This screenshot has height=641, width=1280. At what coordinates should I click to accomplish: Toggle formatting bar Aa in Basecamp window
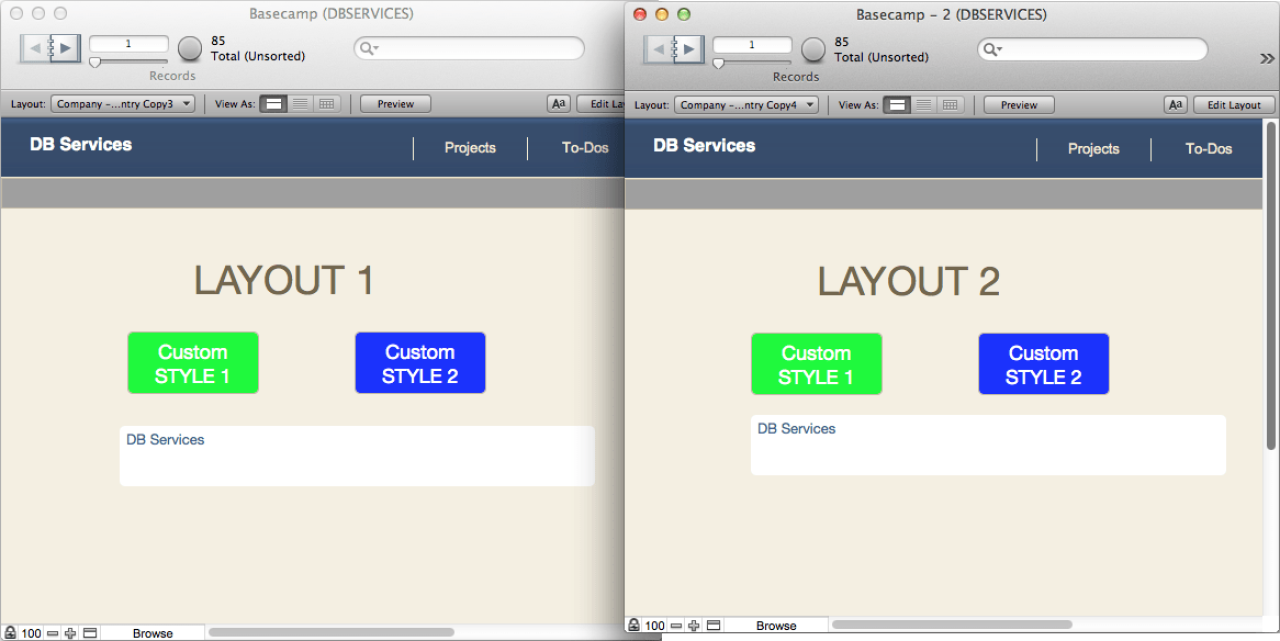(558, 104)
